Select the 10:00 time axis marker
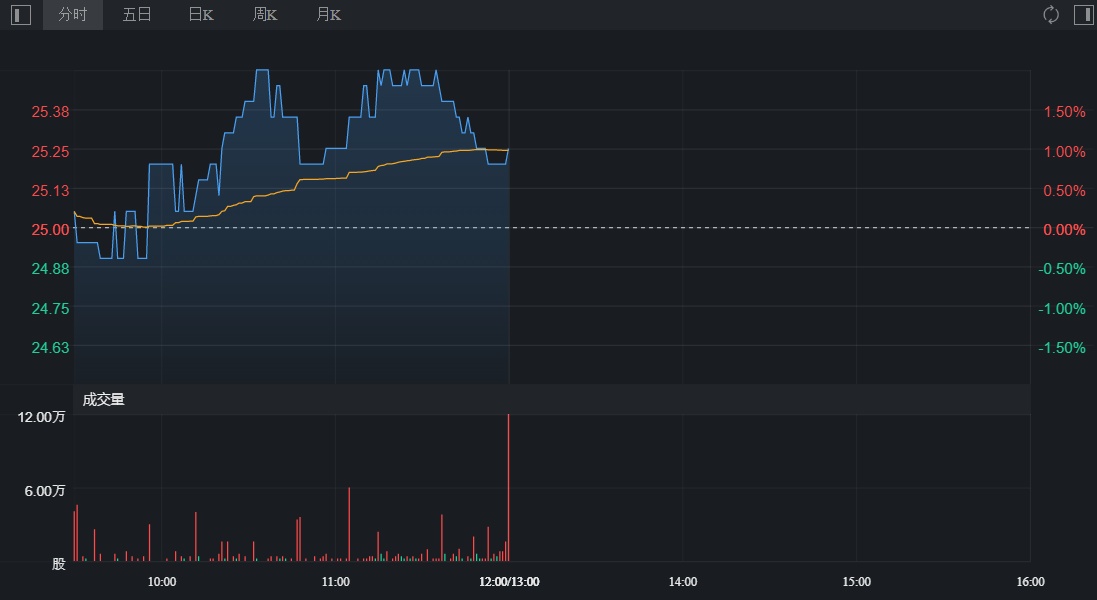This screenshot has height=600, width=1097. pyautogui.click(x=162, y=582)
